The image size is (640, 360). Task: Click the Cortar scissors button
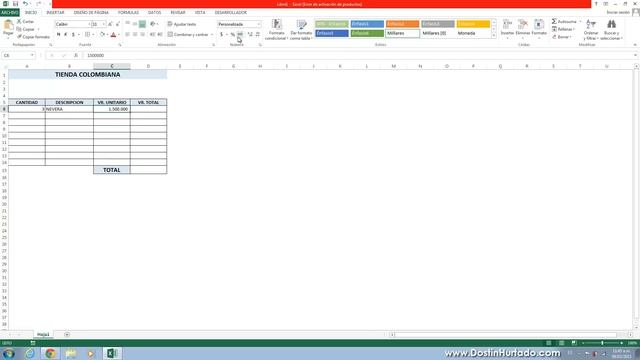(25, 21)
